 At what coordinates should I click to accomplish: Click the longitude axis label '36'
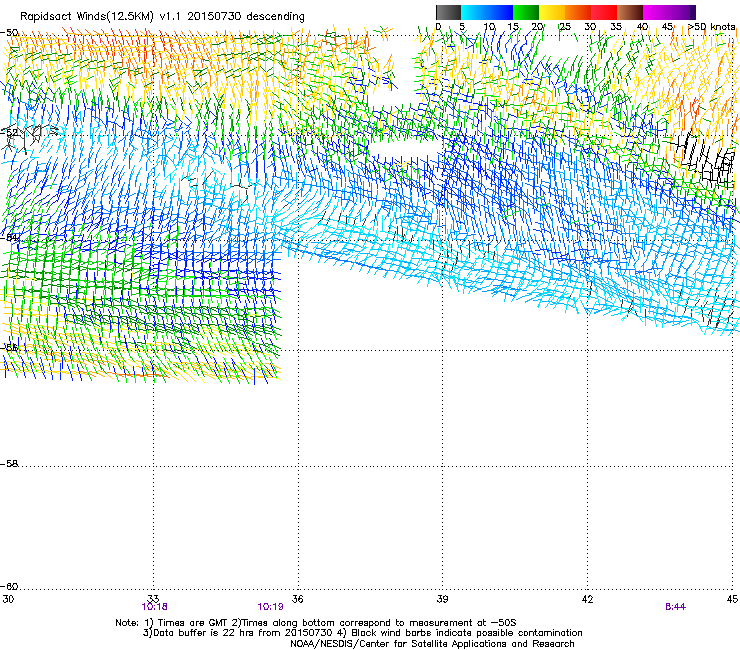[x=298, y=599]
